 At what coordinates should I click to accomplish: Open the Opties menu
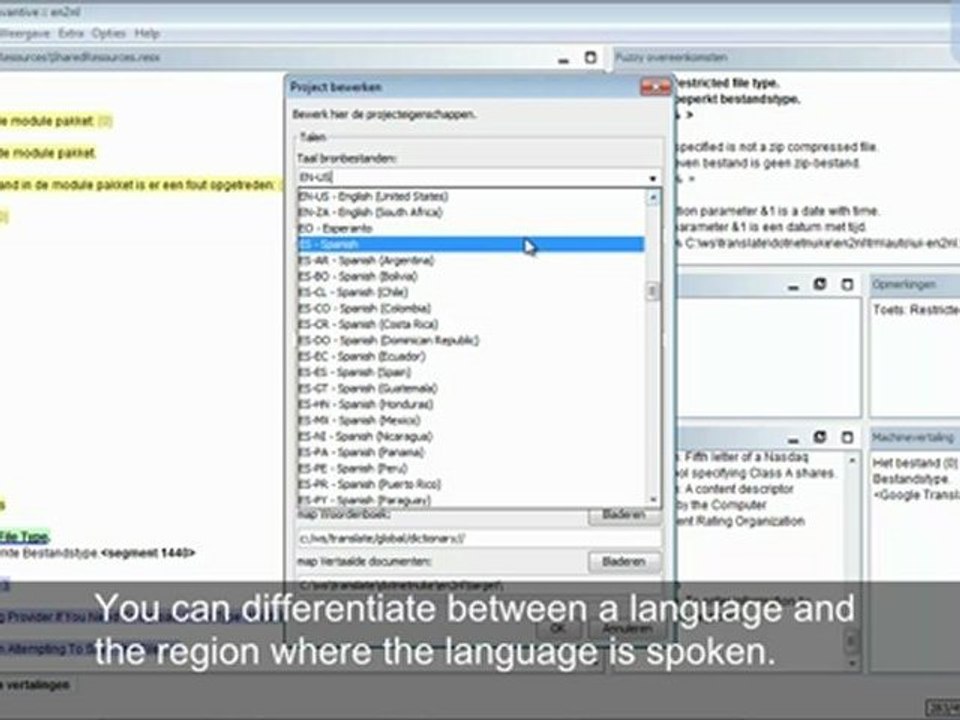[x=108, y=34]
